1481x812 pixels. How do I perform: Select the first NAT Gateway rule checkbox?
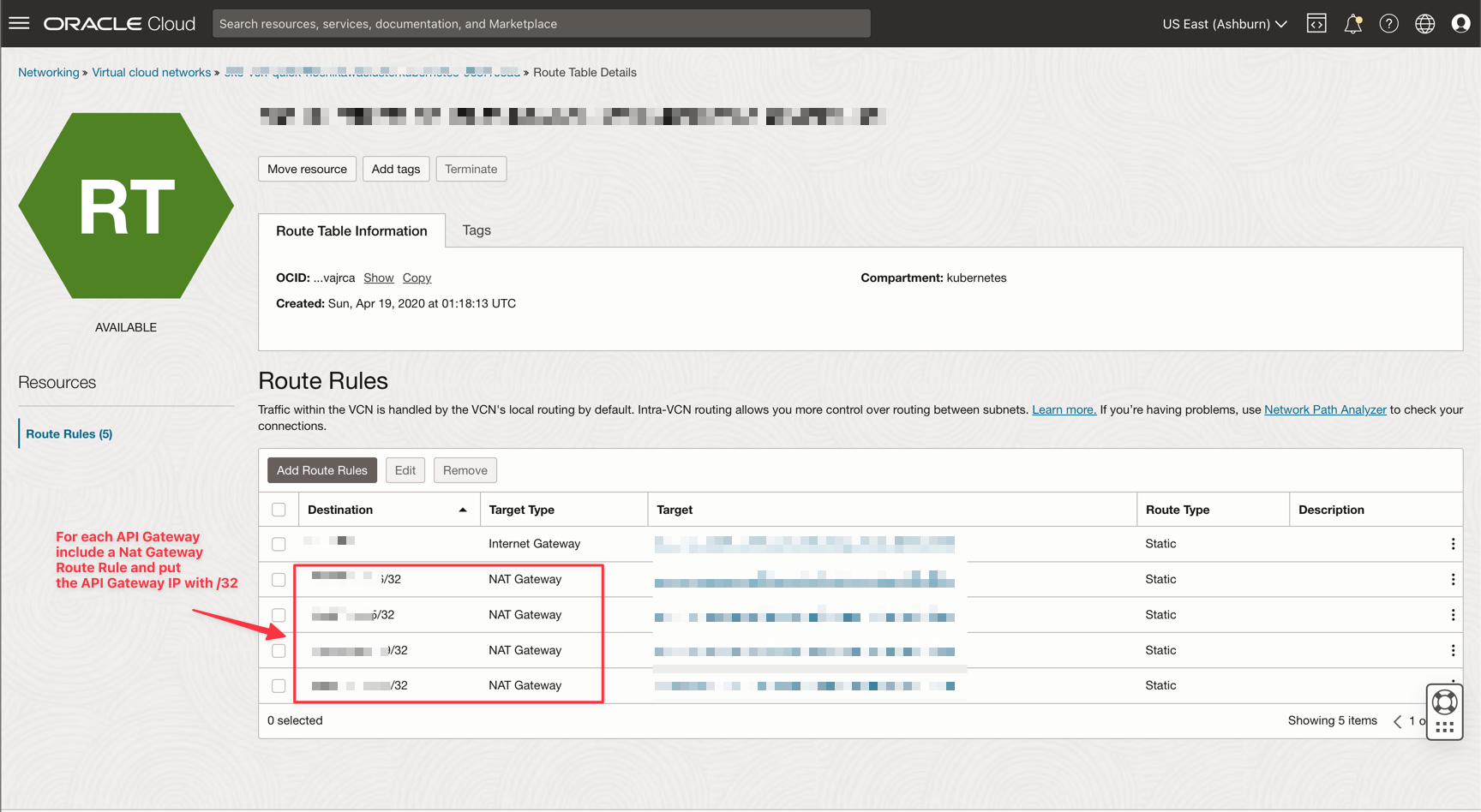(279, 580)
